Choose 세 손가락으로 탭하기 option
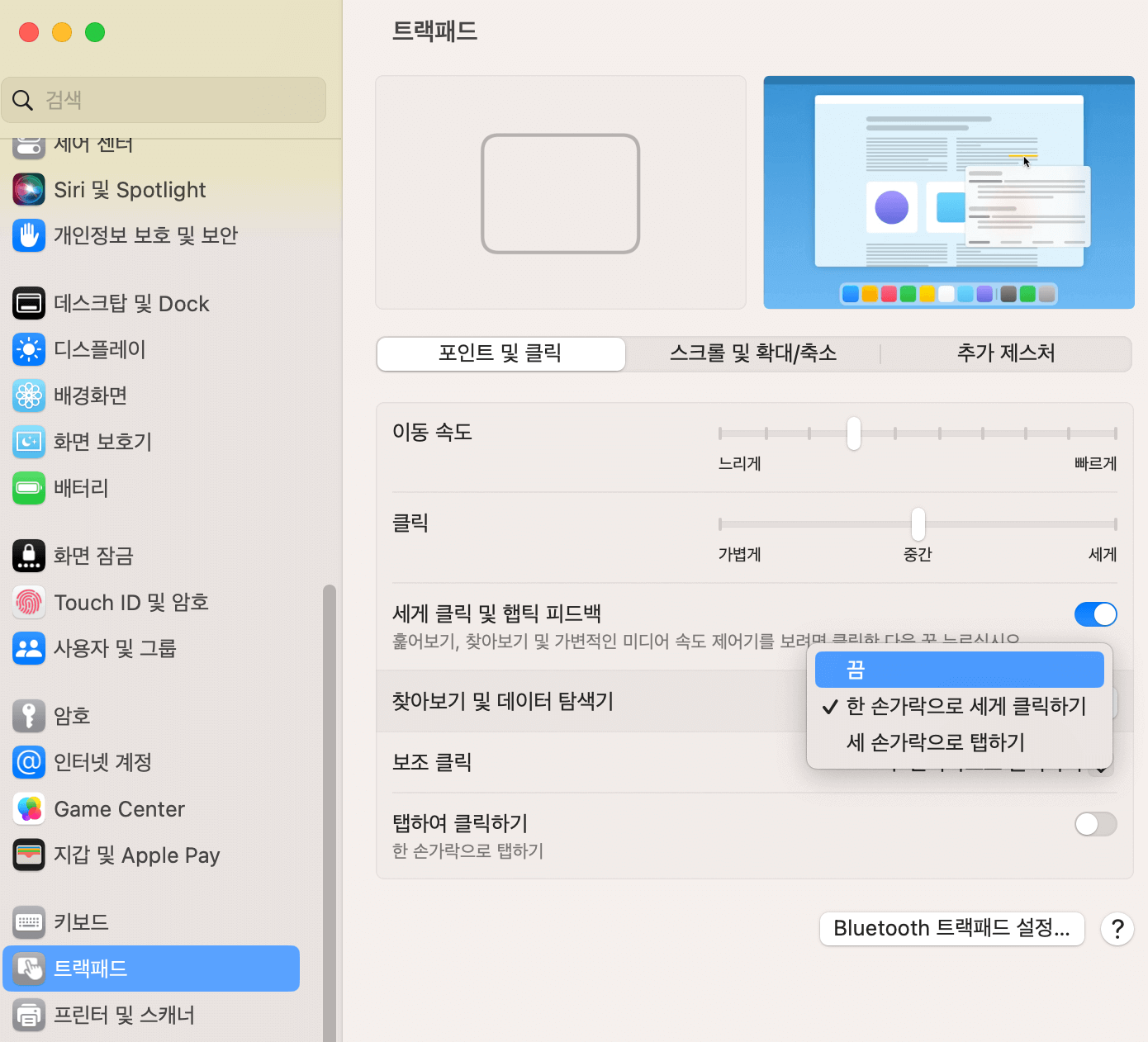Image resolution: width=1148 pixels, height=1042 pixels. [x=934, y=742]
